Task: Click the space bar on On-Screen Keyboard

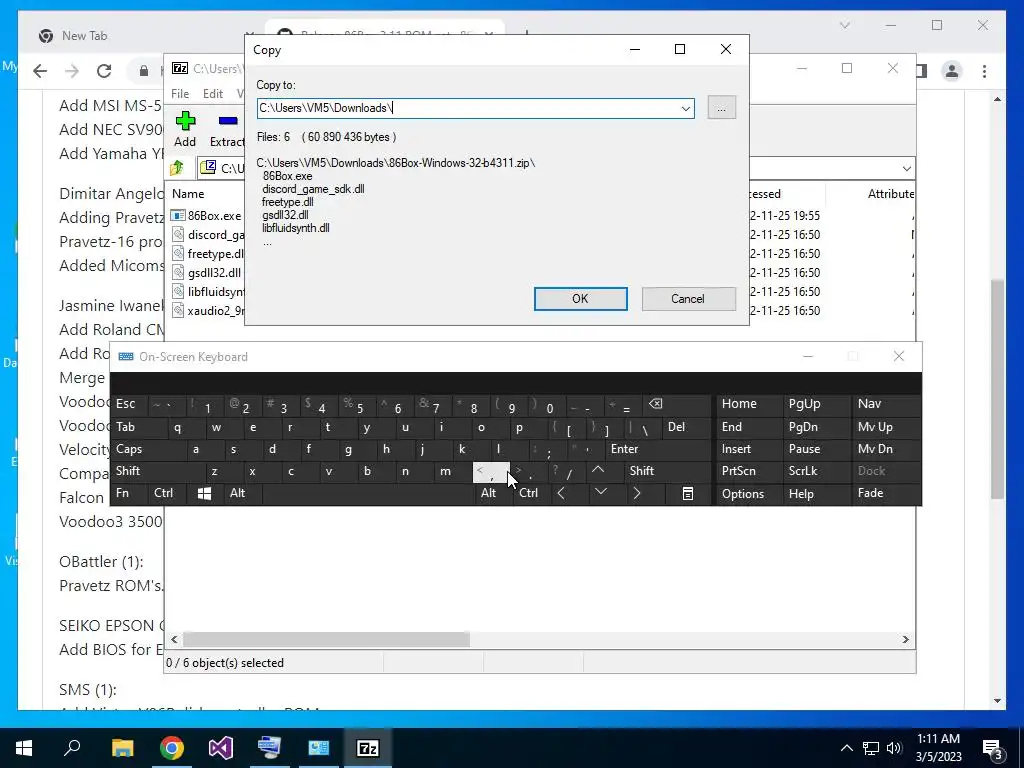Action: tap(369, 494)
